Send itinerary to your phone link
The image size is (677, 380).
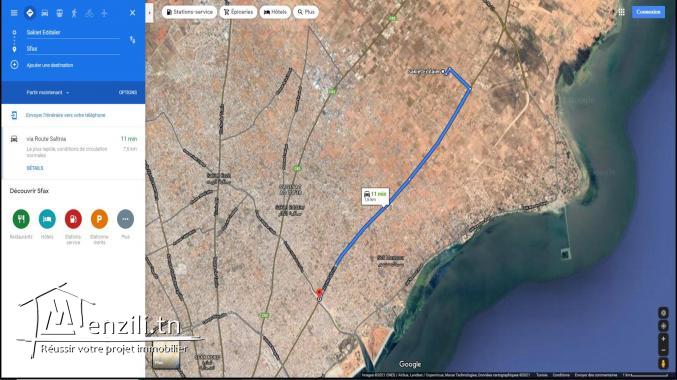coord(66,115)
